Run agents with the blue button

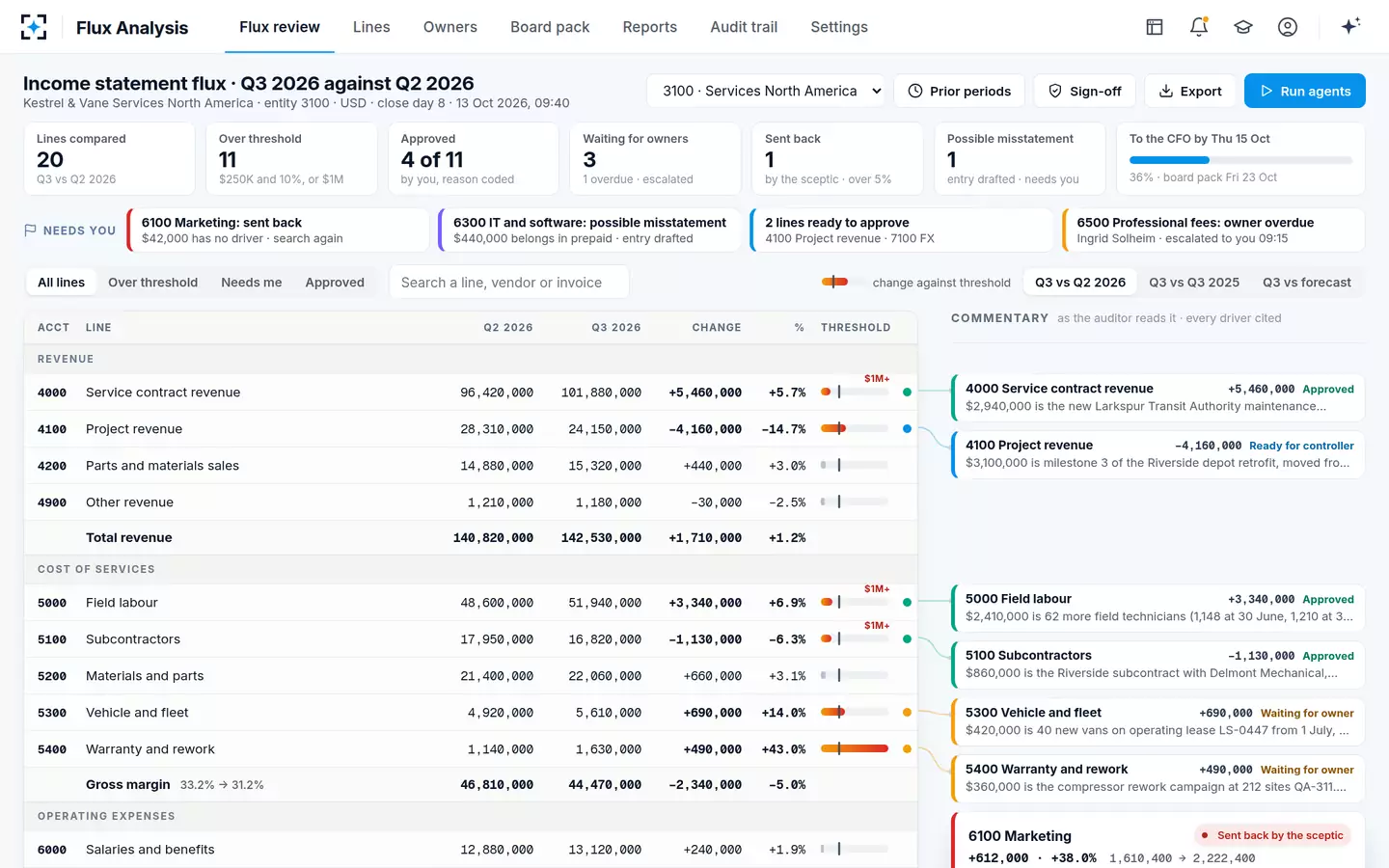pyautogui.click(x=1305, y=91)
